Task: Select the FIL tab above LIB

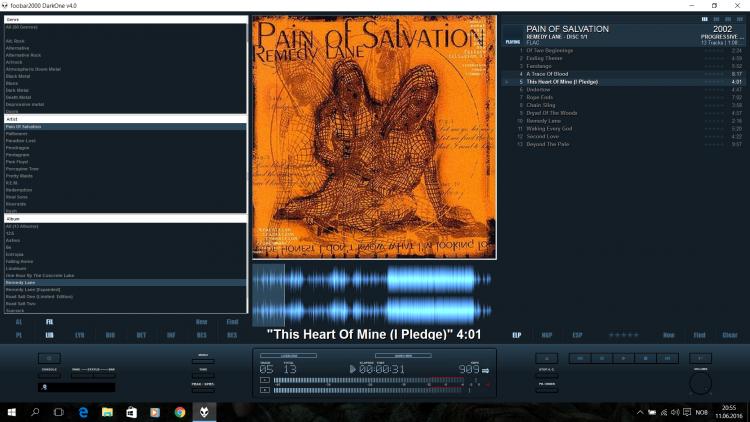Action: (49, 322)
